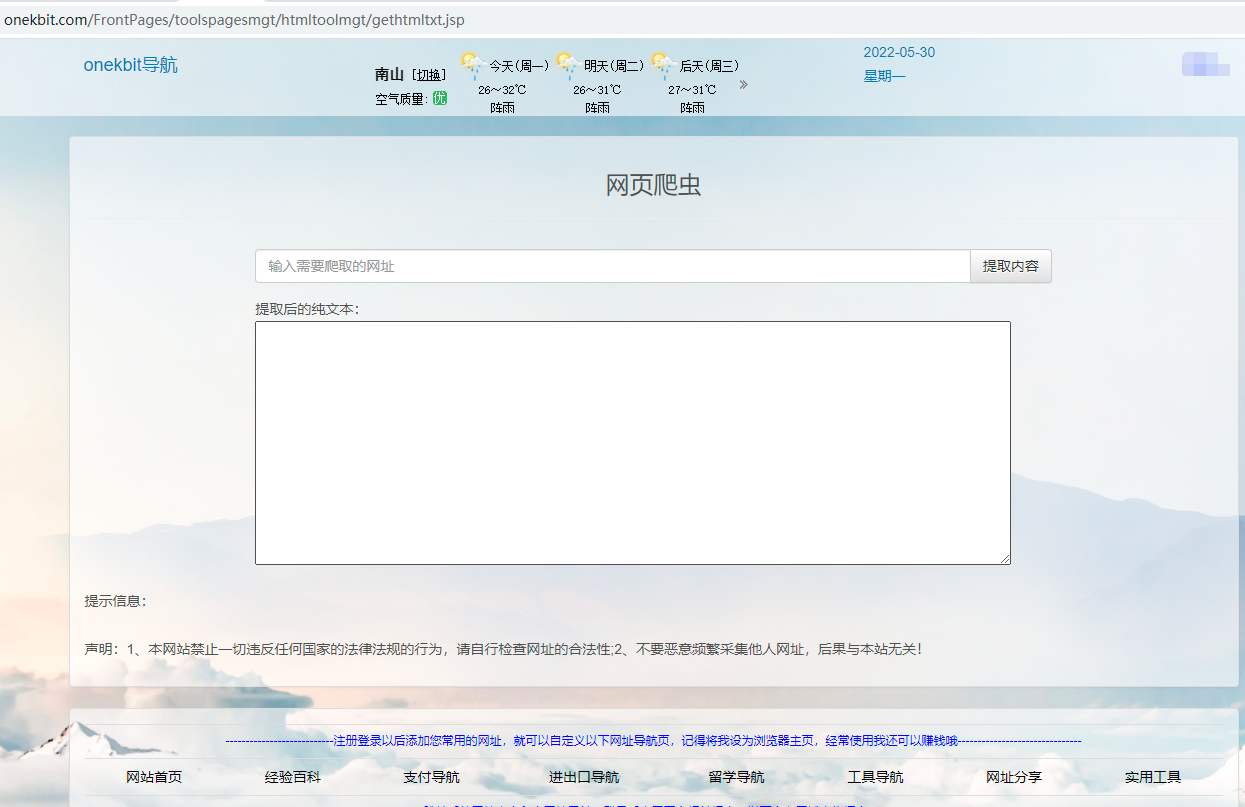Click the URL input field 输入需要爬取的网址
The height and width of the screenshot is (807, 1245).
point(612,265)
